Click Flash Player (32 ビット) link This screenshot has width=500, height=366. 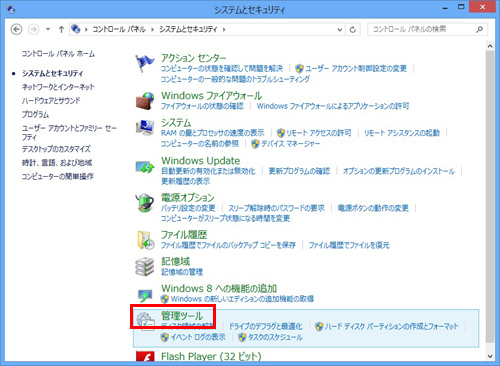(211, 356)
